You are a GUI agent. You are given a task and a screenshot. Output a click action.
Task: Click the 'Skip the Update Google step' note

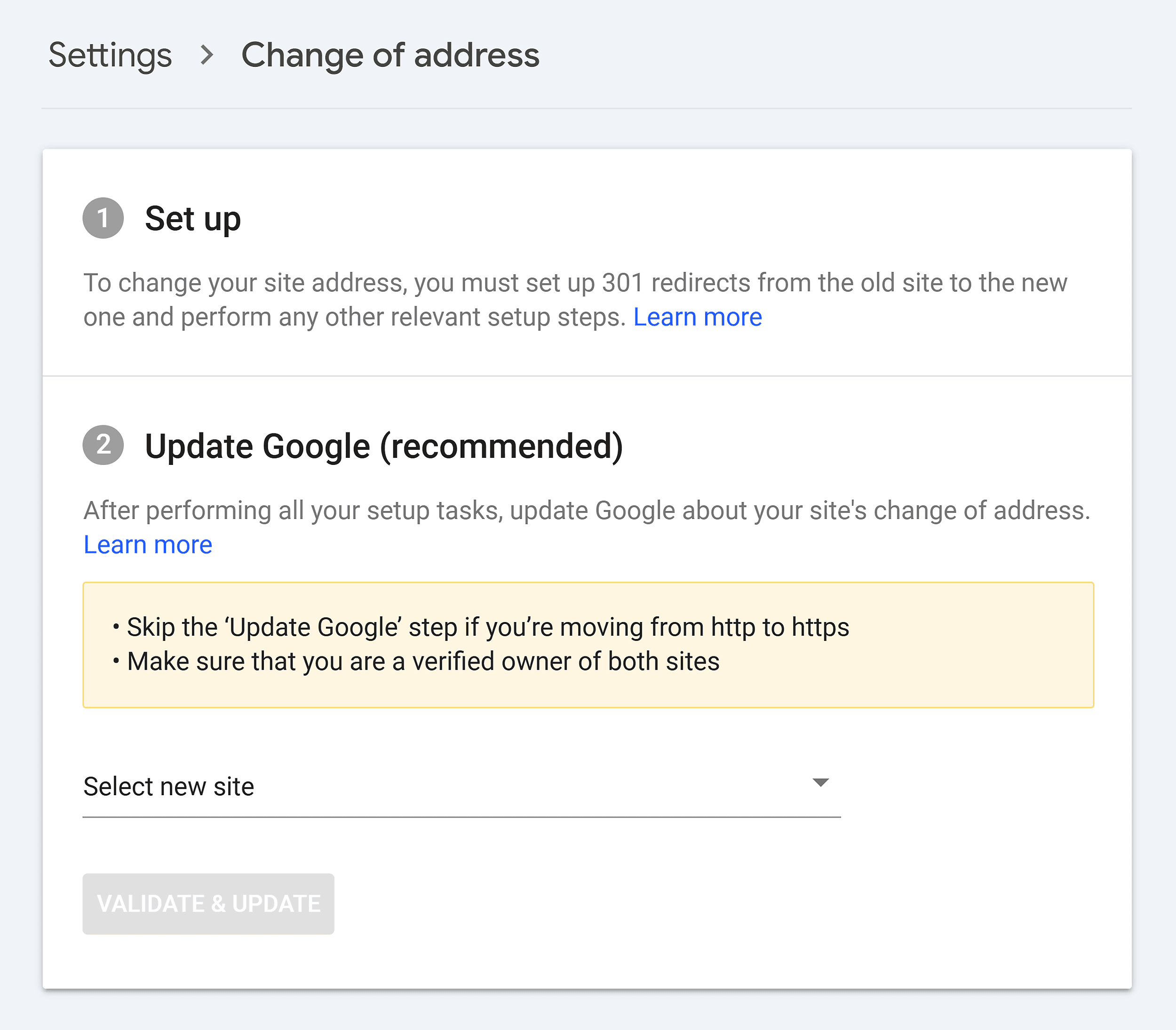[488, 627]
